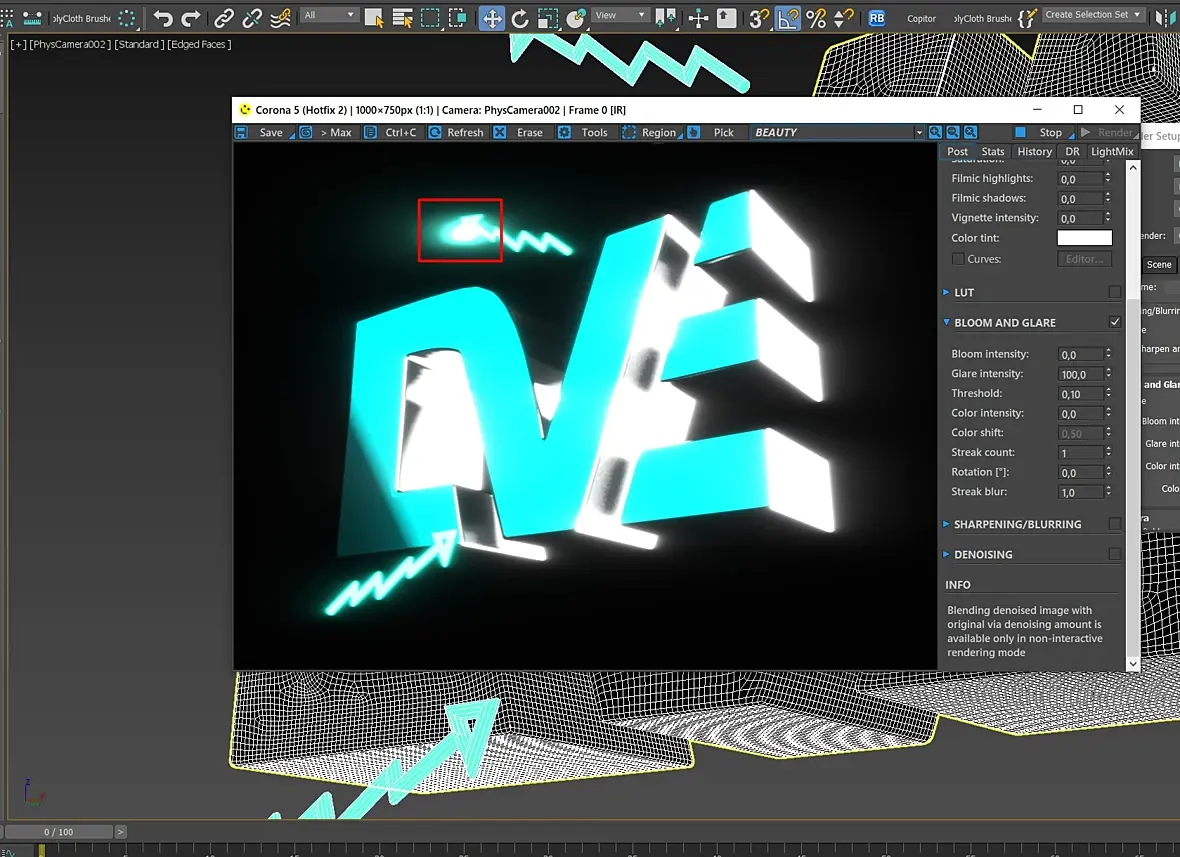This screenshot has width=1180, height=857.
Task: Toggle the Percent Snap tool
Action: tap(816, 18)
